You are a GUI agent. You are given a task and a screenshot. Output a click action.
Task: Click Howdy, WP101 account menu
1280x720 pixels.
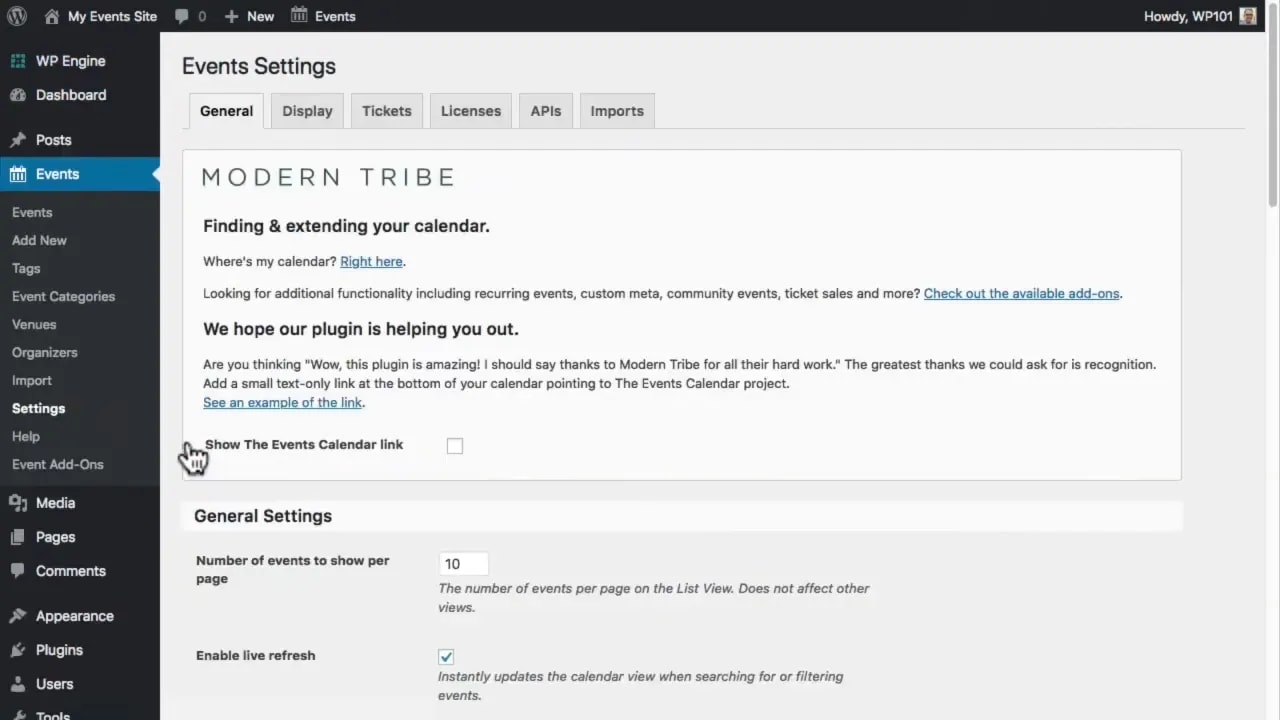(x=1200, y=16)
